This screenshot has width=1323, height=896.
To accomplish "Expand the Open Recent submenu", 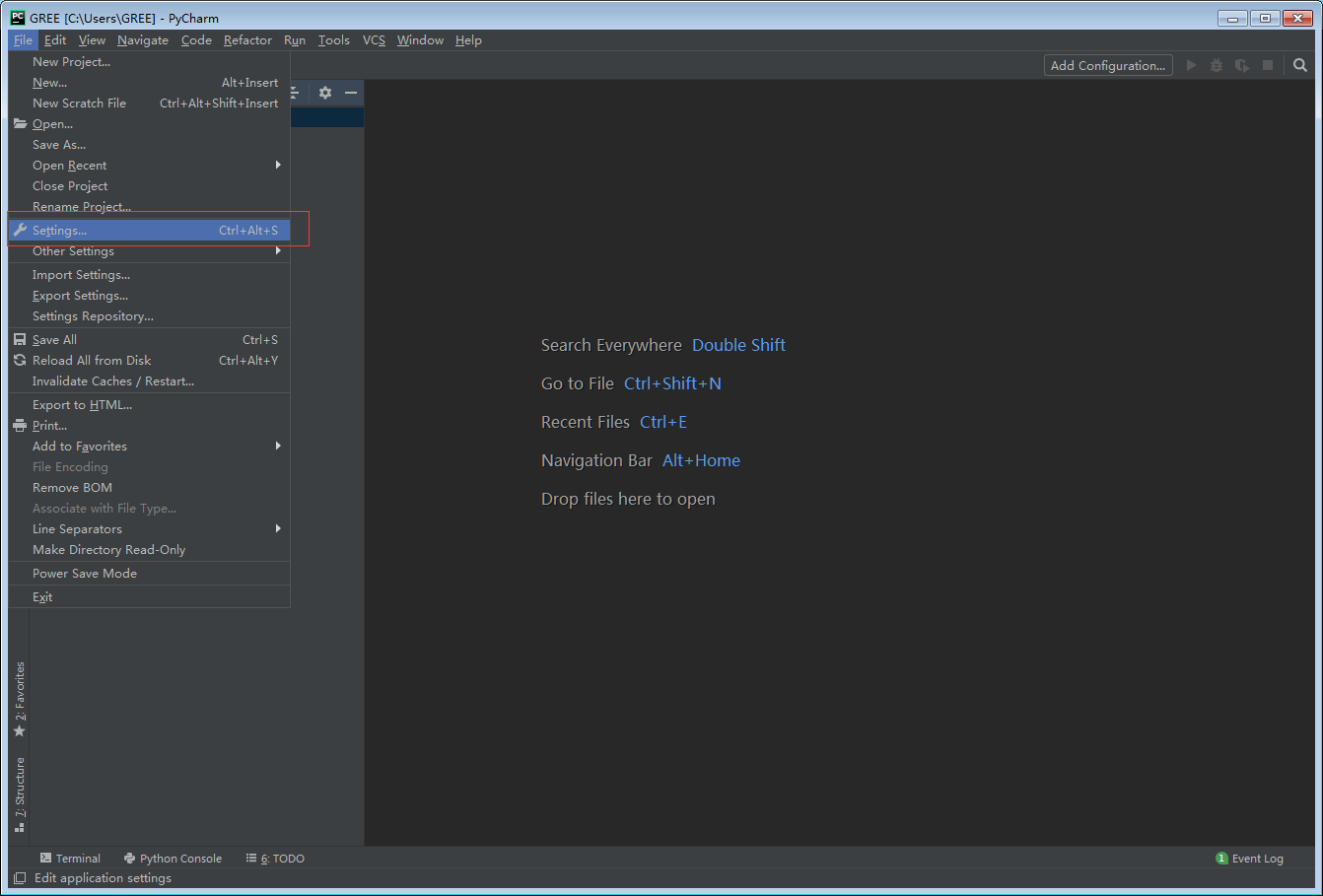I will 149,166.
